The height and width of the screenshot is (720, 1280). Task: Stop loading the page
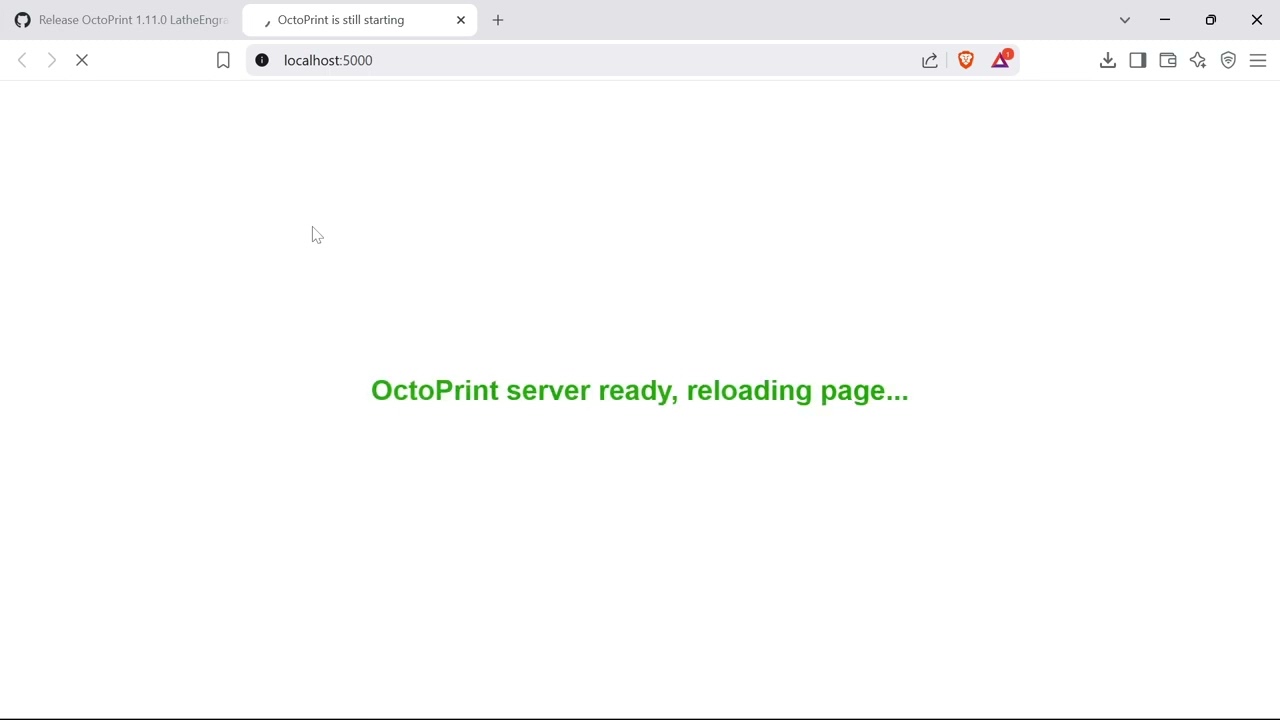coord(82,60)
